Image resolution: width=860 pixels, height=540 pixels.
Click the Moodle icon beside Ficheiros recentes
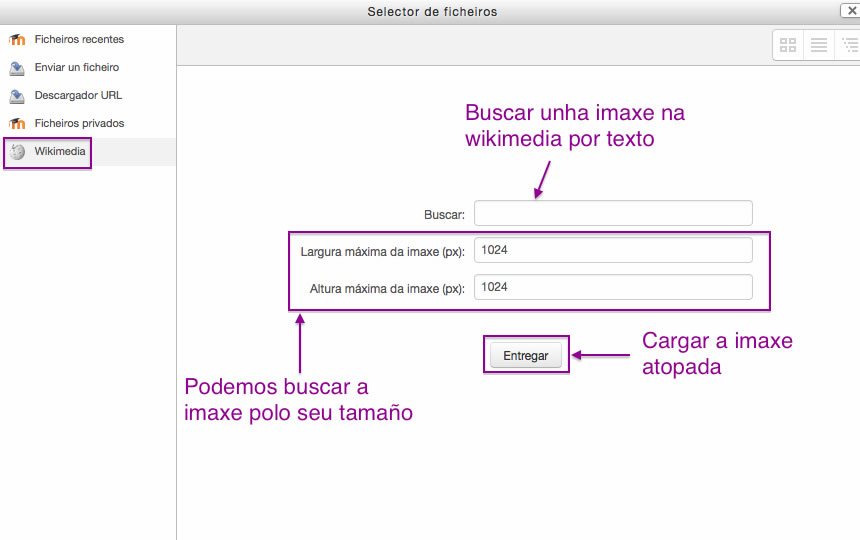tap(17, 39)
